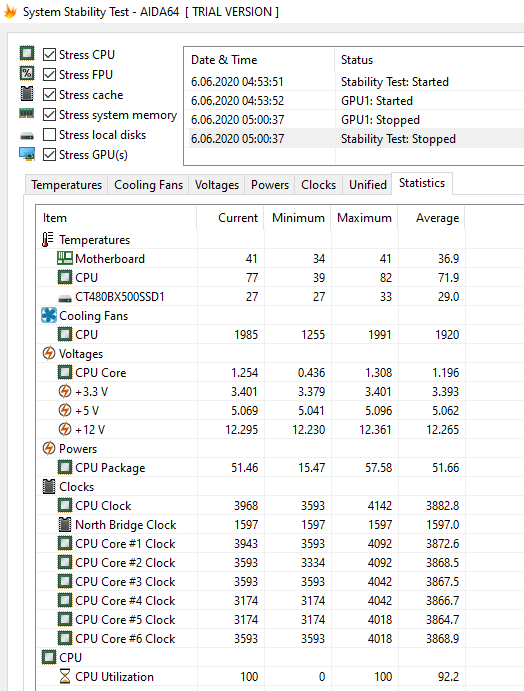Click the Motherboard row icon

65,258
